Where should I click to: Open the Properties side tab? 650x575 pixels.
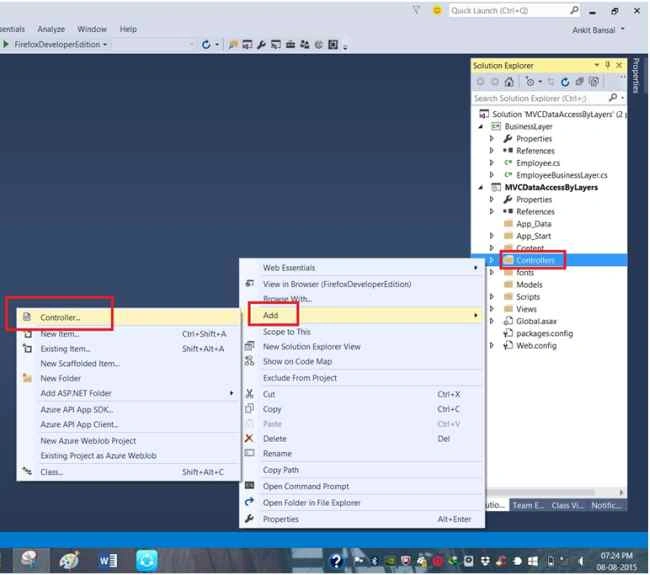(x=635, y=75)
